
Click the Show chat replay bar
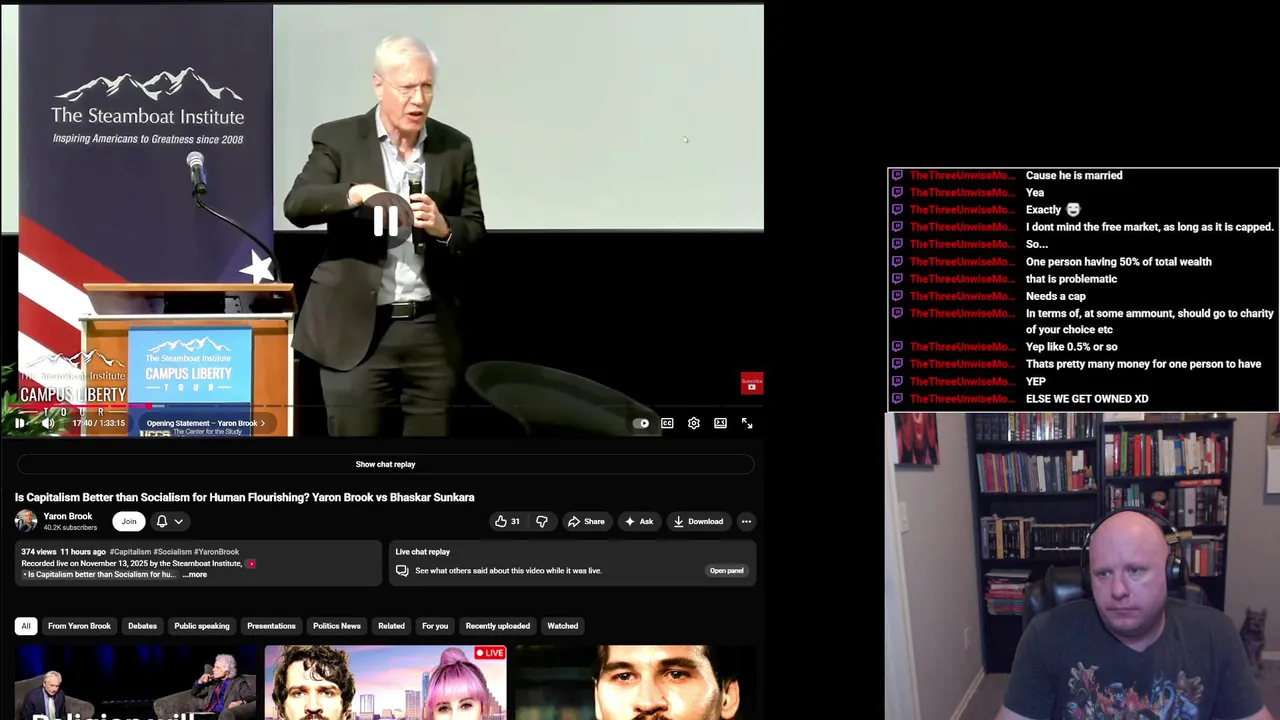click(x=385, y=464)
